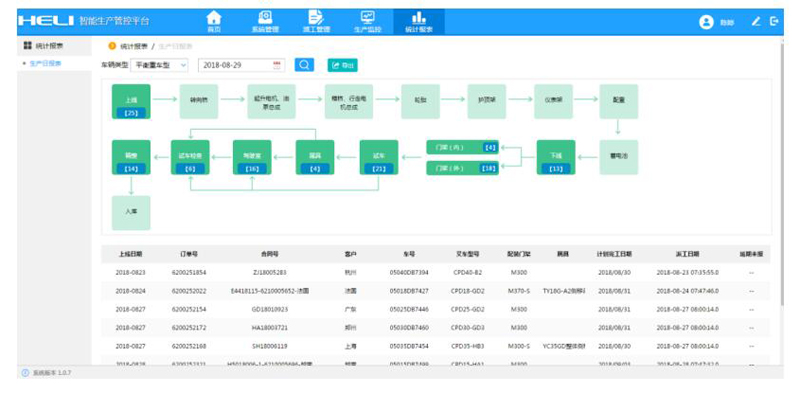Click the HELI logo
Image resolution: width=800 pixels, height=393 pixels.
tap(46, 21)
